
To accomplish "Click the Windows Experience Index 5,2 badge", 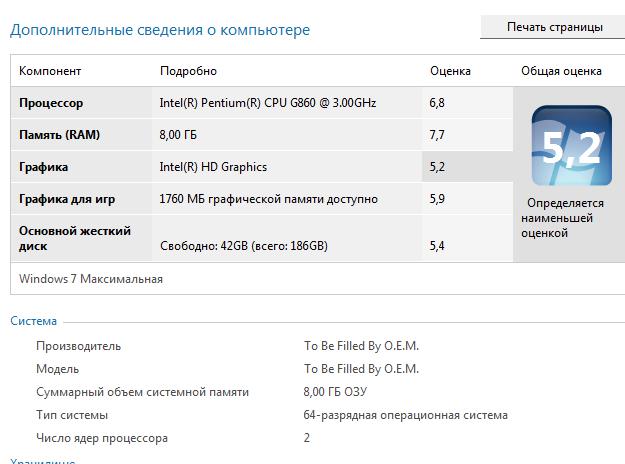I will coord(571,145).
